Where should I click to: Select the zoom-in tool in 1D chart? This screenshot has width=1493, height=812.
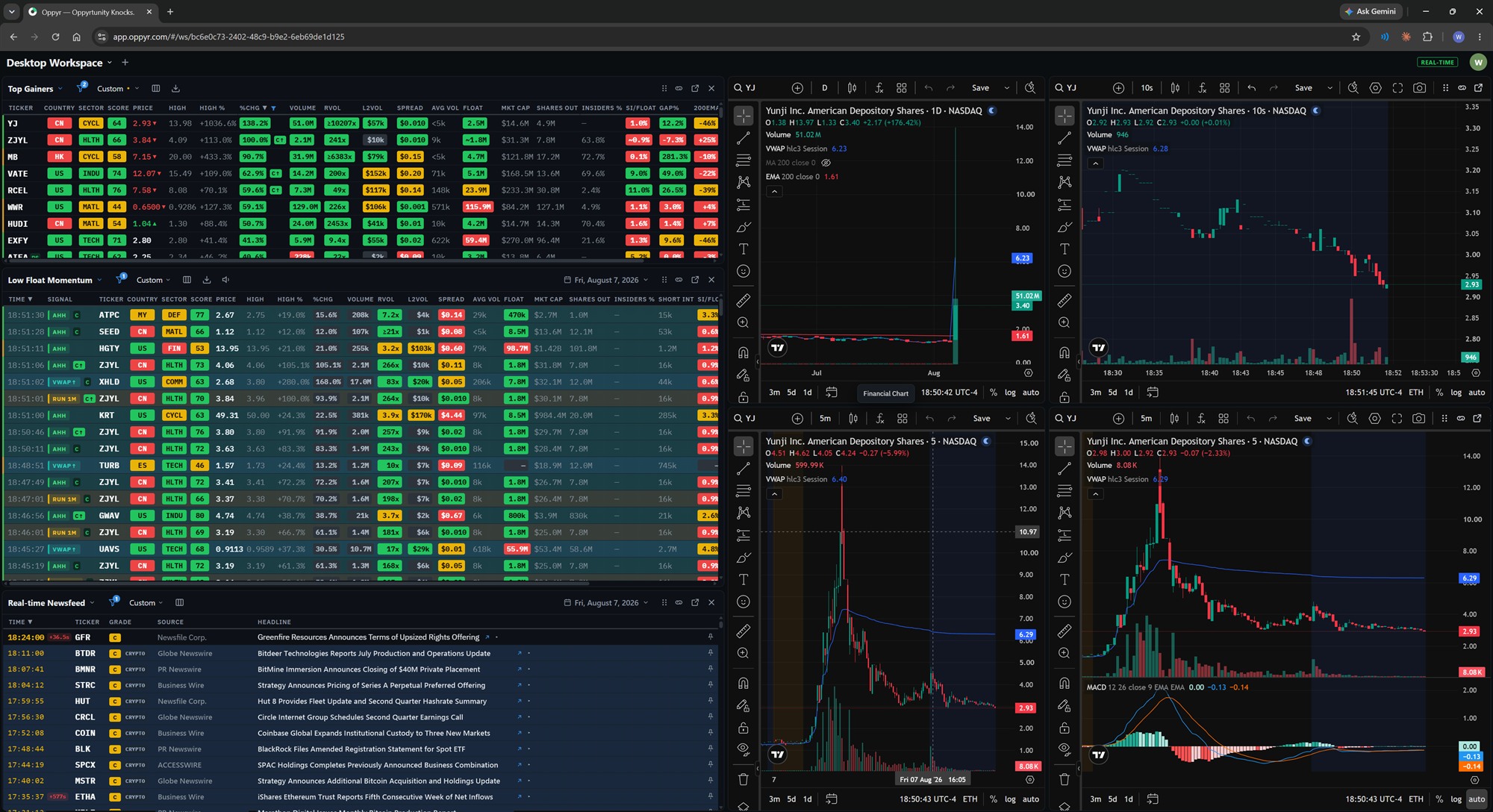pyautogui.click(x=744, y=322)
